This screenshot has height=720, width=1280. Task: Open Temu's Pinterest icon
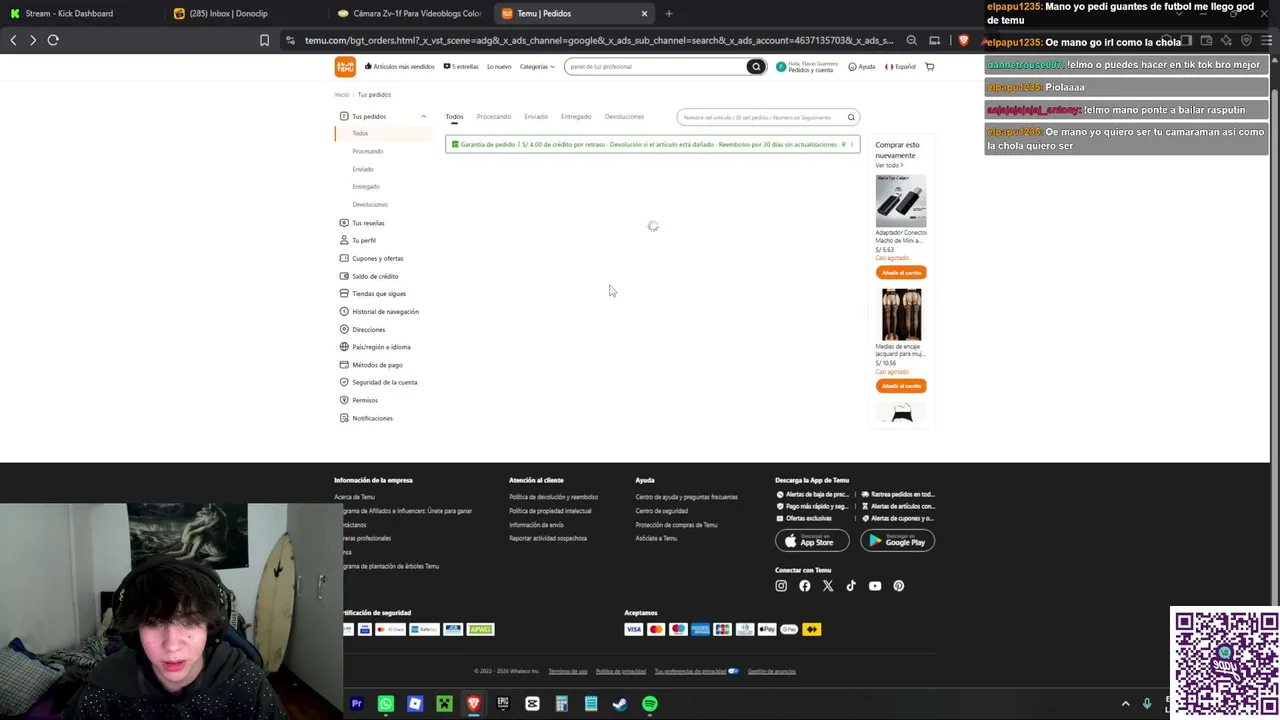[899, 586]
